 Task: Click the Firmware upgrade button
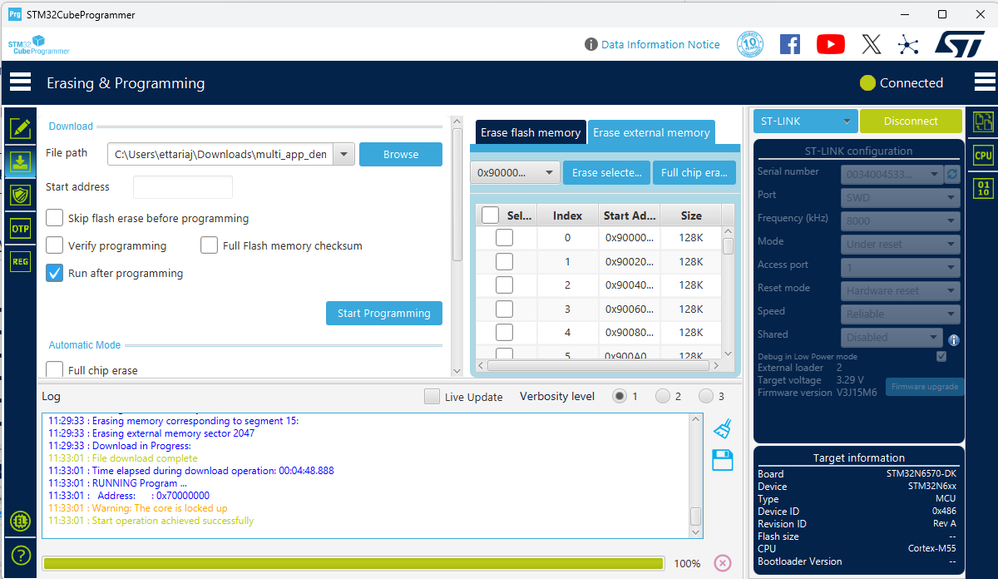pos(924,386)
